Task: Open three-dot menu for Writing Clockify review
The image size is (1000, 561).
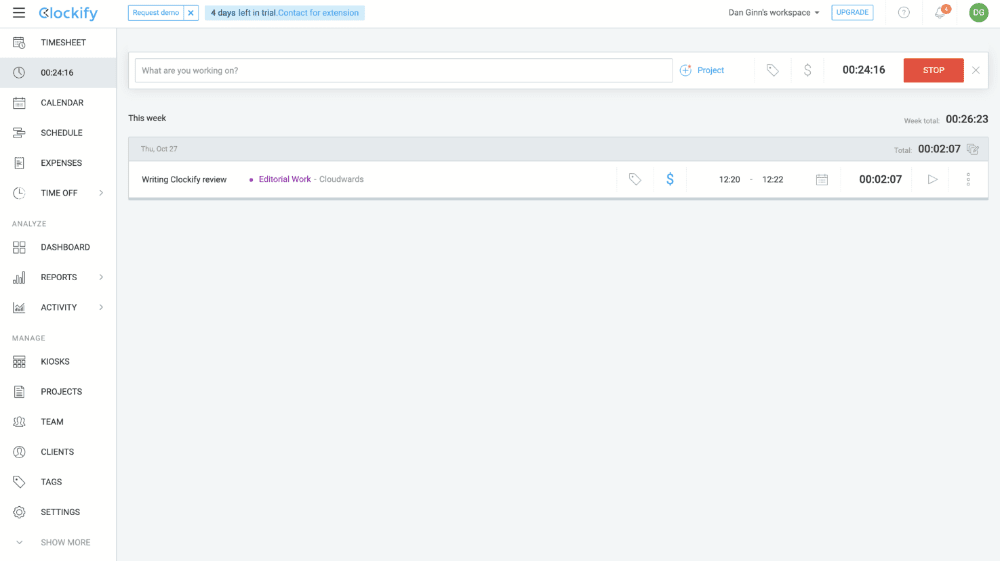Action: pos(968,179)
